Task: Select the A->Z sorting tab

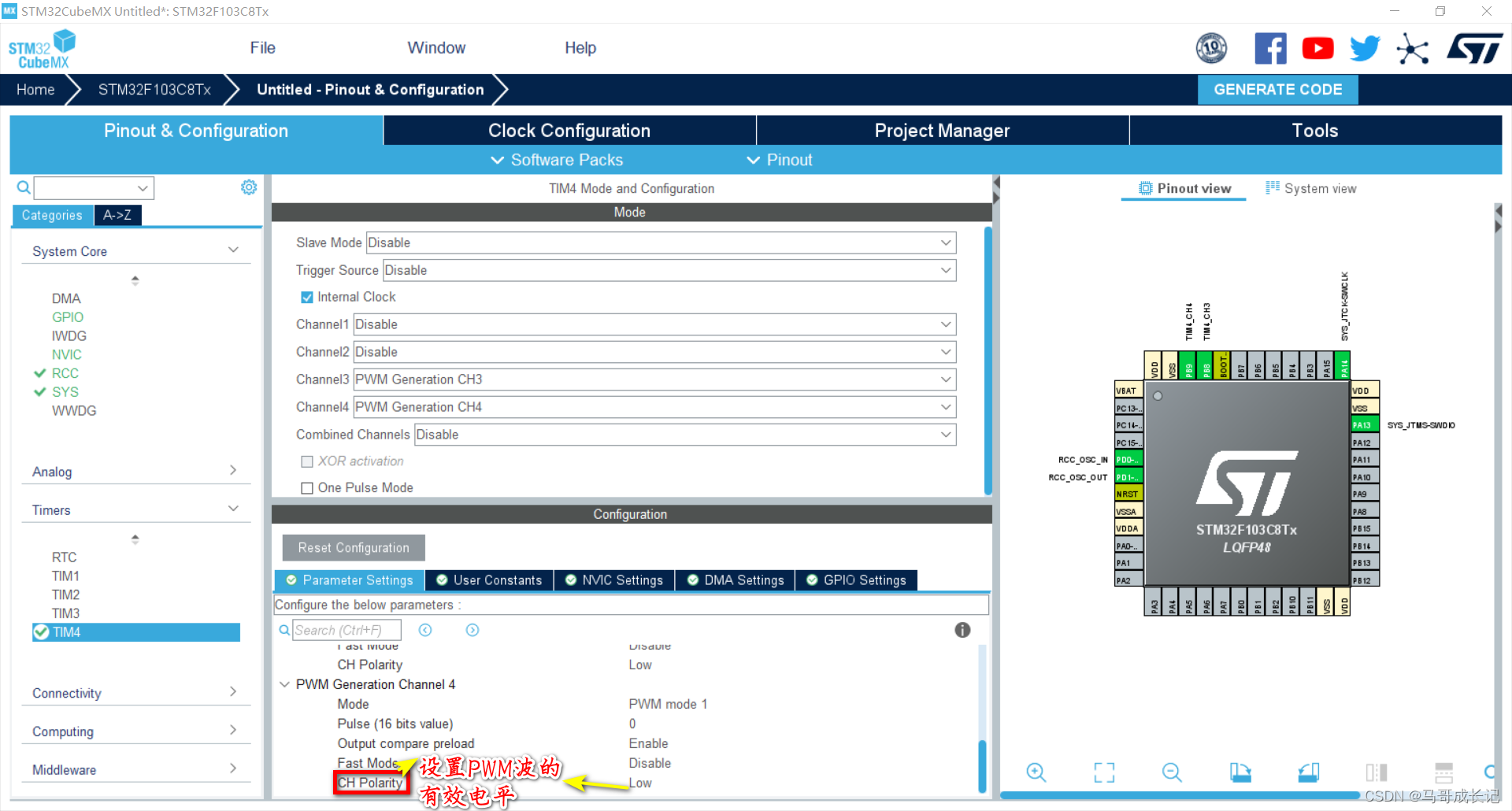Action: (x=117, y=215)
